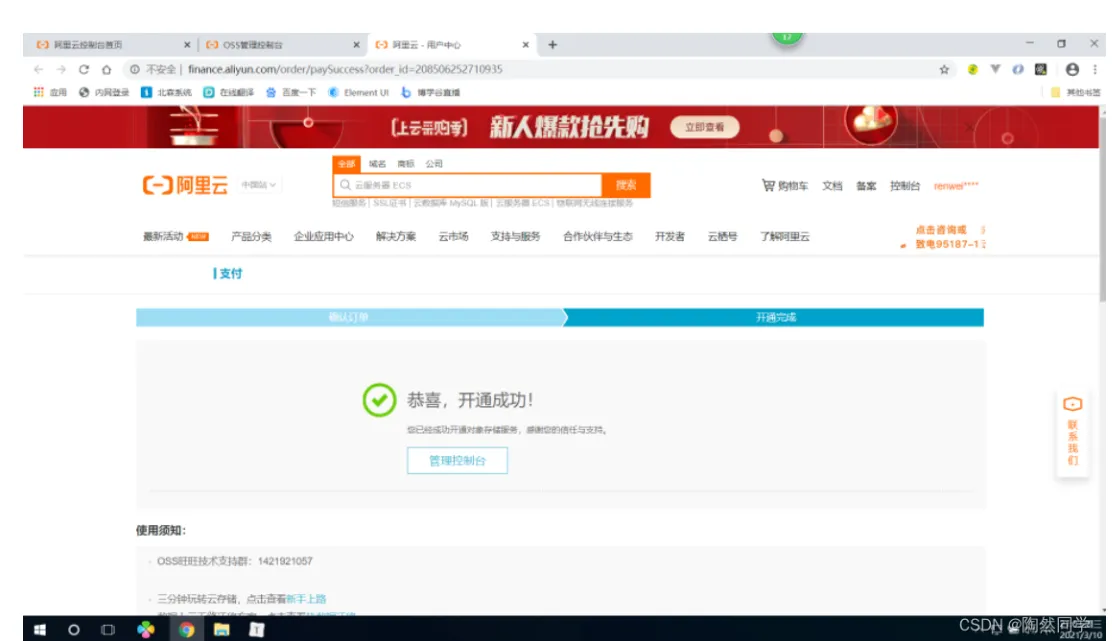The width and height of the screenshot is (1112, 641).
Task: Open the Windows Start menu
Action: click(x=40, y=629)
